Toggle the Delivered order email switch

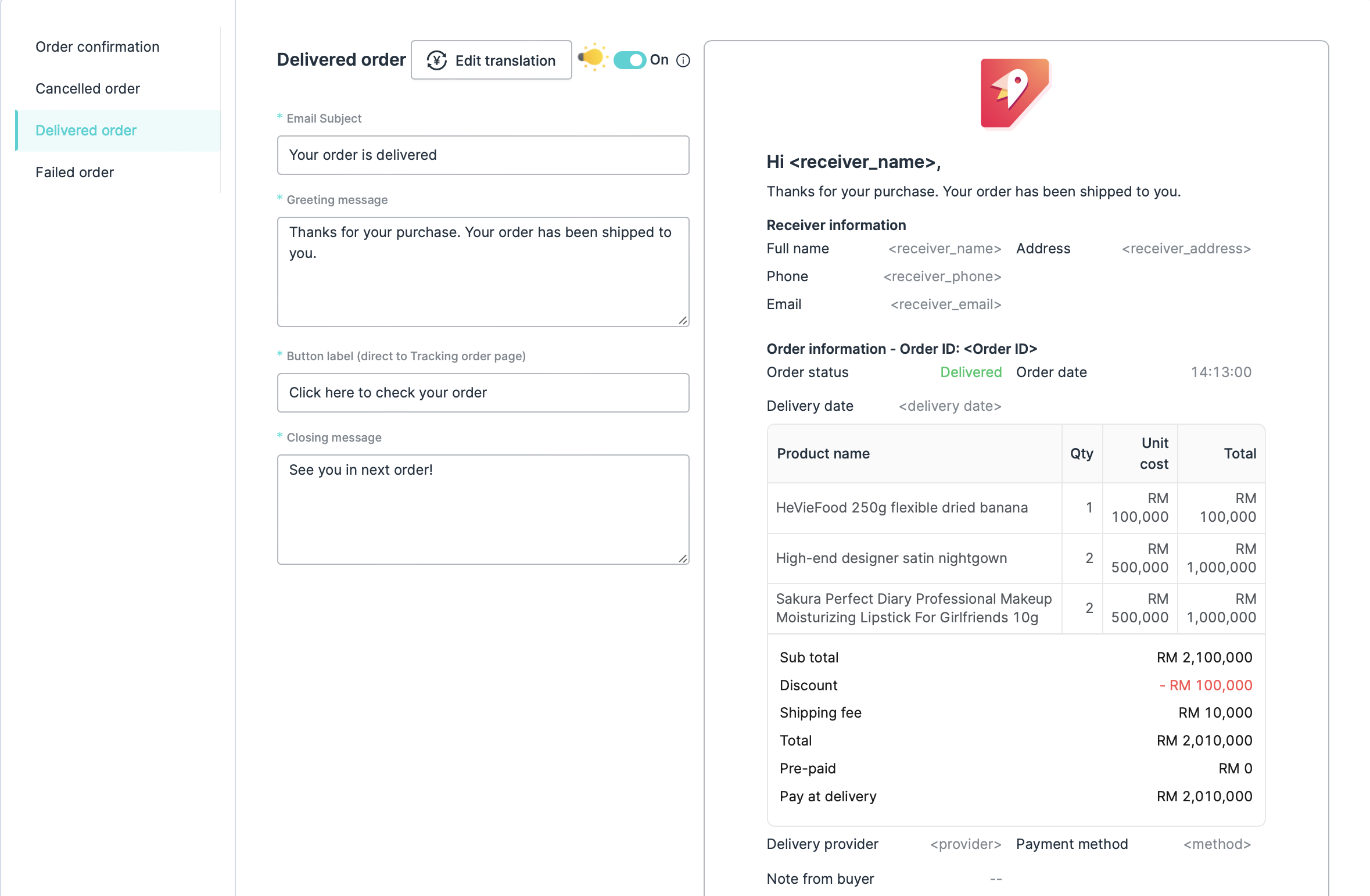(630, 60)
